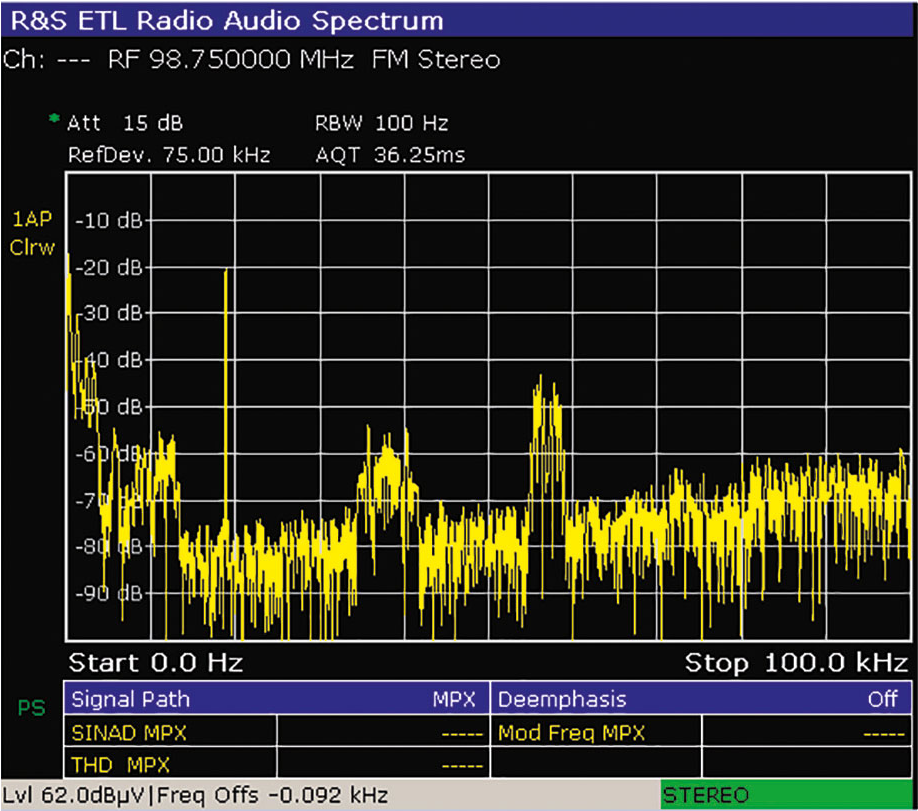This screenshot has width=918, height=811.
Task: Click the STEREO status indicator
Action: click(705, 795)
